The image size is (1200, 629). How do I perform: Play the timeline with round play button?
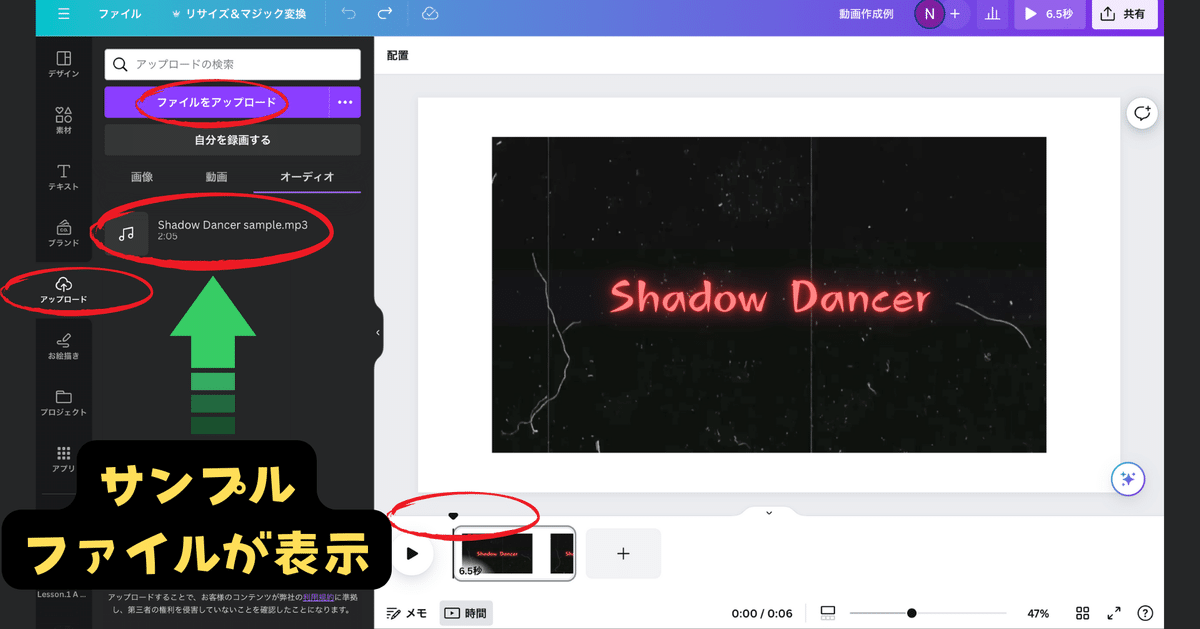click(x=412, y=553)
